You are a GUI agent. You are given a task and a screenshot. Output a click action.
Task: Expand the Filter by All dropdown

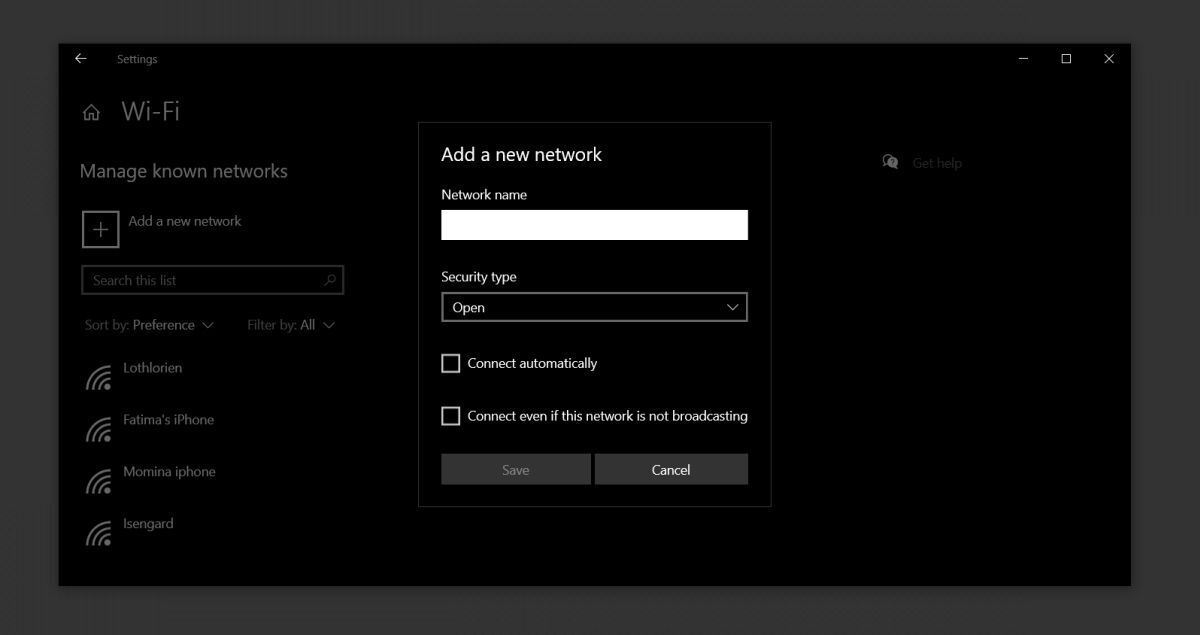point(291,325)
